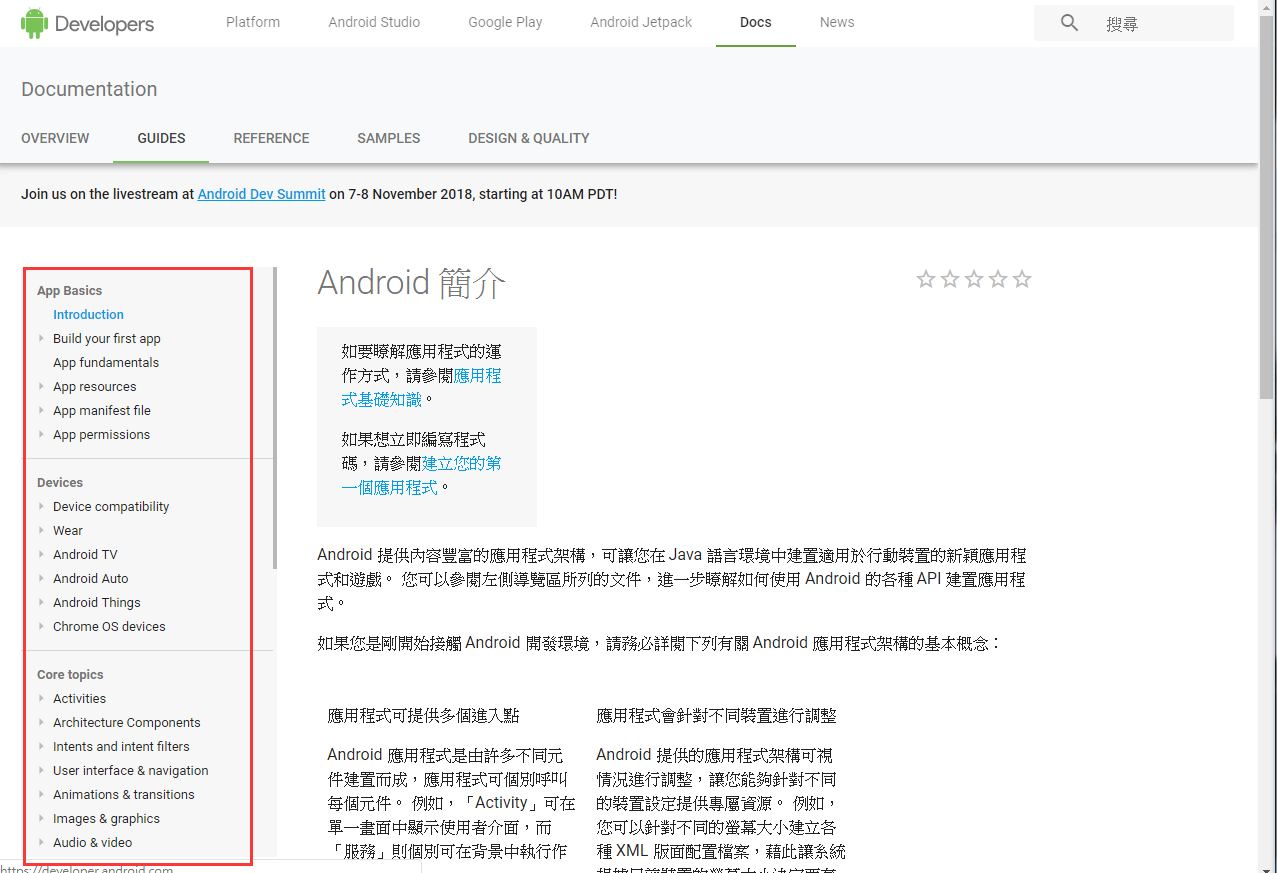Viewport: 1277px width, 873px height.
Task: Click the sidebar navigation scrollbar
Action: tap(275, 418)
